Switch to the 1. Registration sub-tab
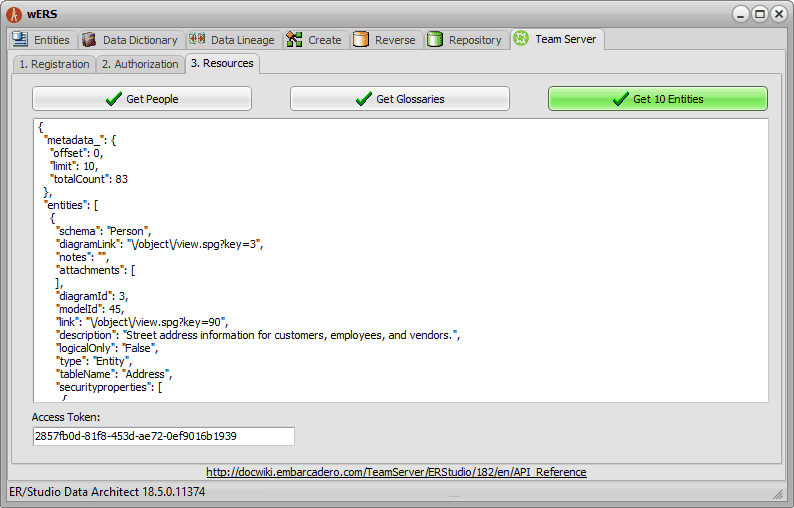 54,64
